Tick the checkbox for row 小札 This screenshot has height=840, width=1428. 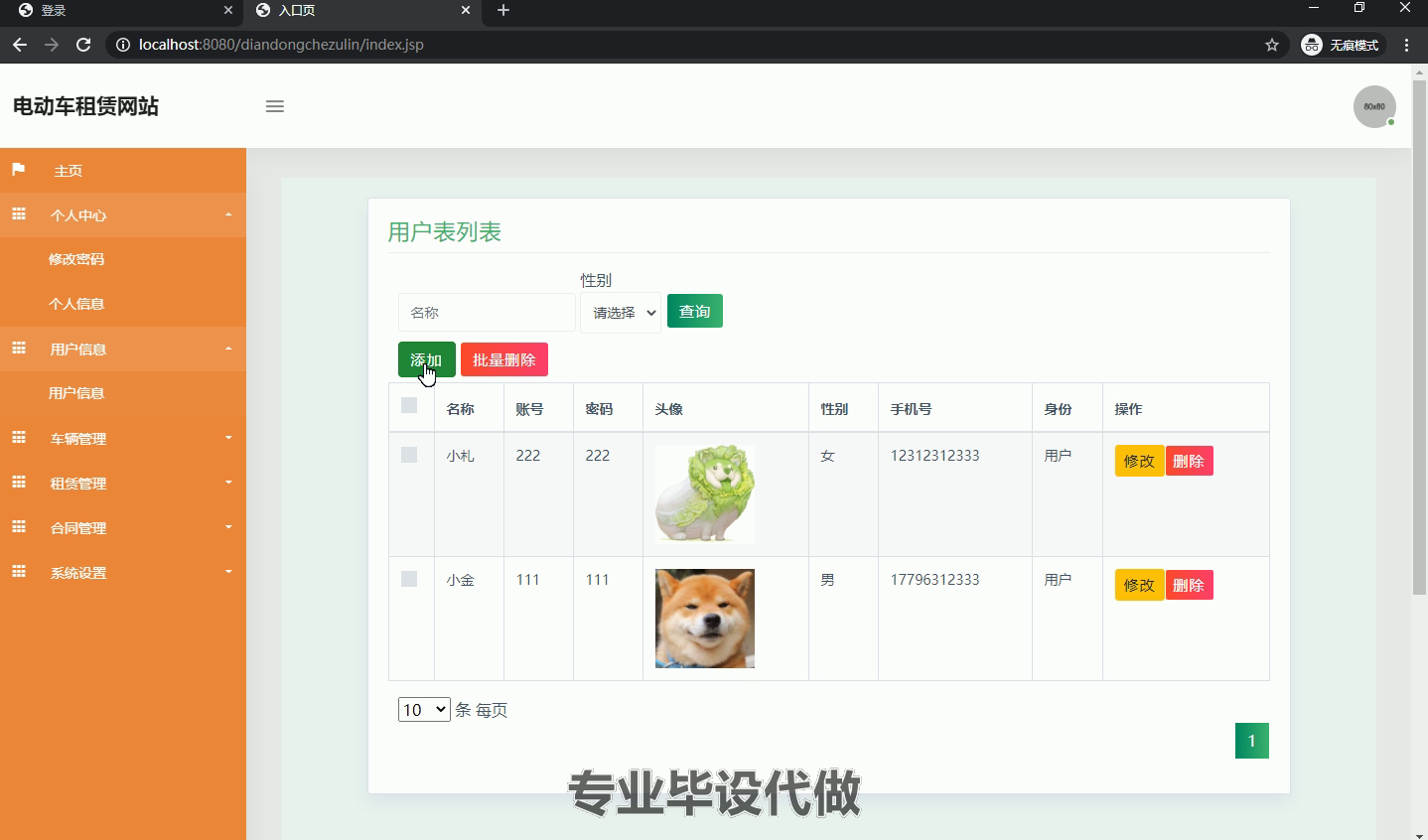click(x=409, y=455)
